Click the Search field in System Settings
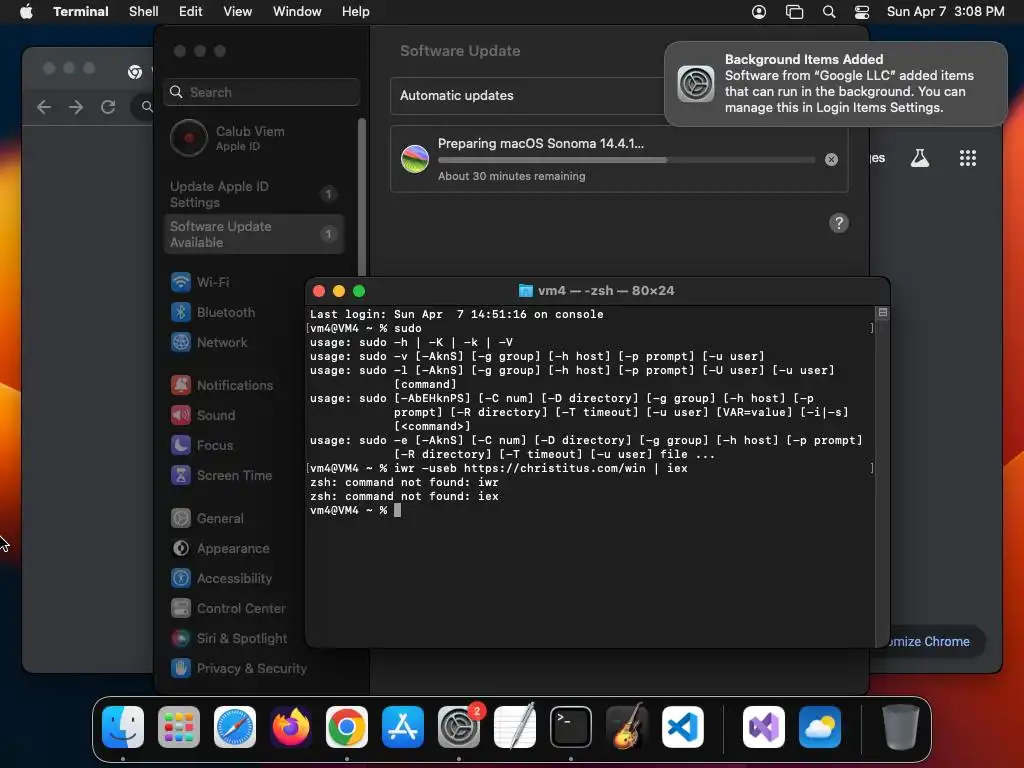Image resolution: width=1024 pixels, height=768 pixels. coord(261,92)
